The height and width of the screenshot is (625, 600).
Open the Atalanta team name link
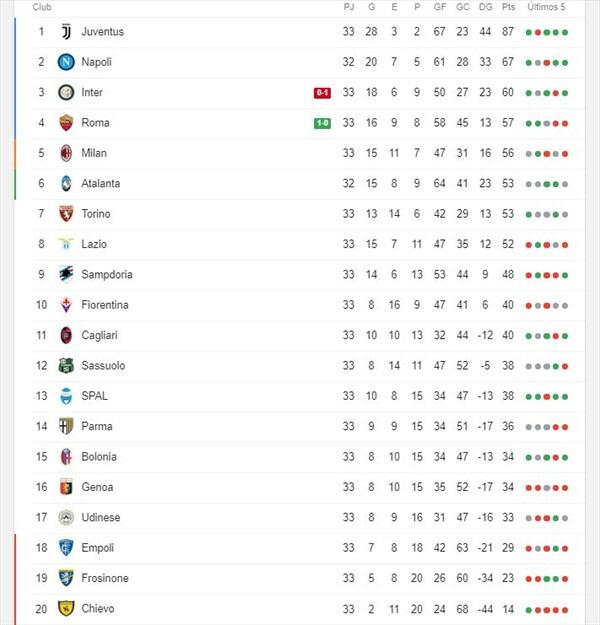point(100,183)
